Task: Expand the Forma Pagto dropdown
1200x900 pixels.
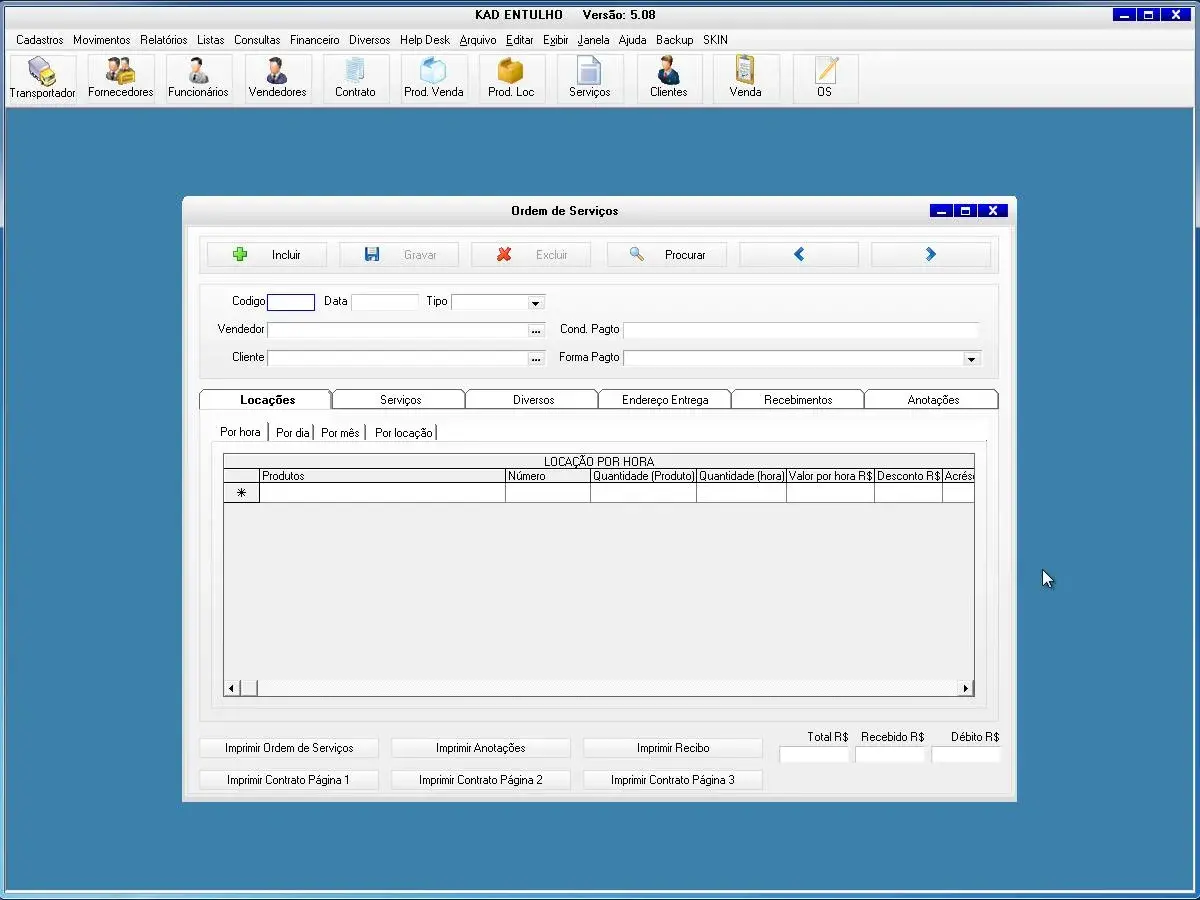Action: pos(970,359)
